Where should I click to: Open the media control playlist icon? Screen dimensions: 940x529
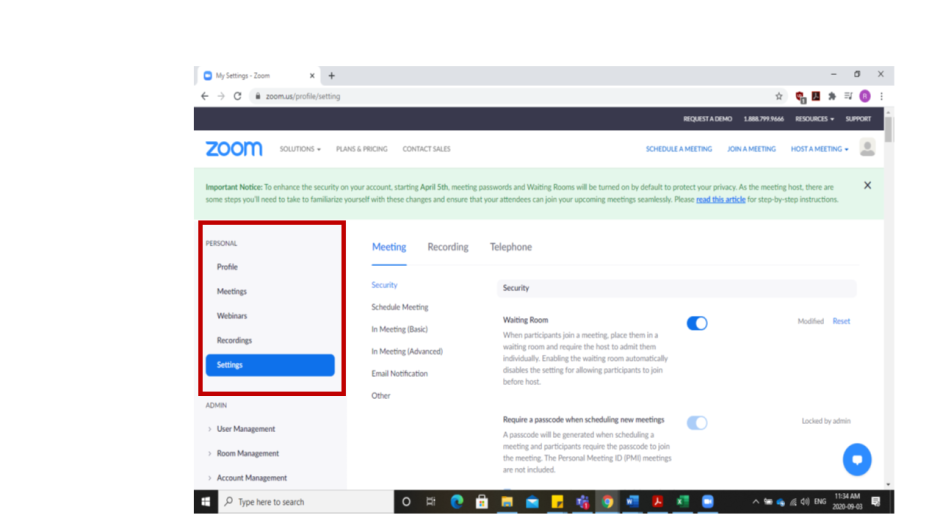click(848, 96)
